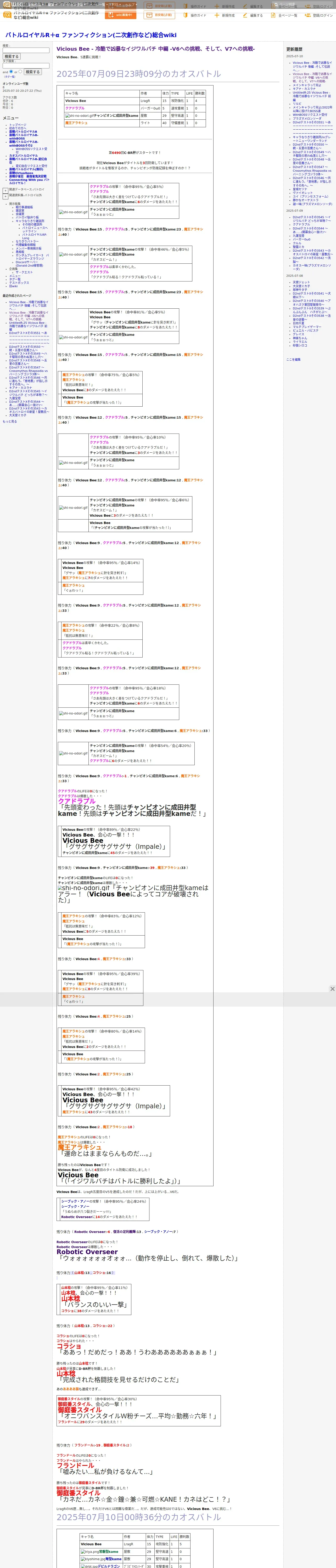Open ヴァイオレット in update history

pos(303,193)
